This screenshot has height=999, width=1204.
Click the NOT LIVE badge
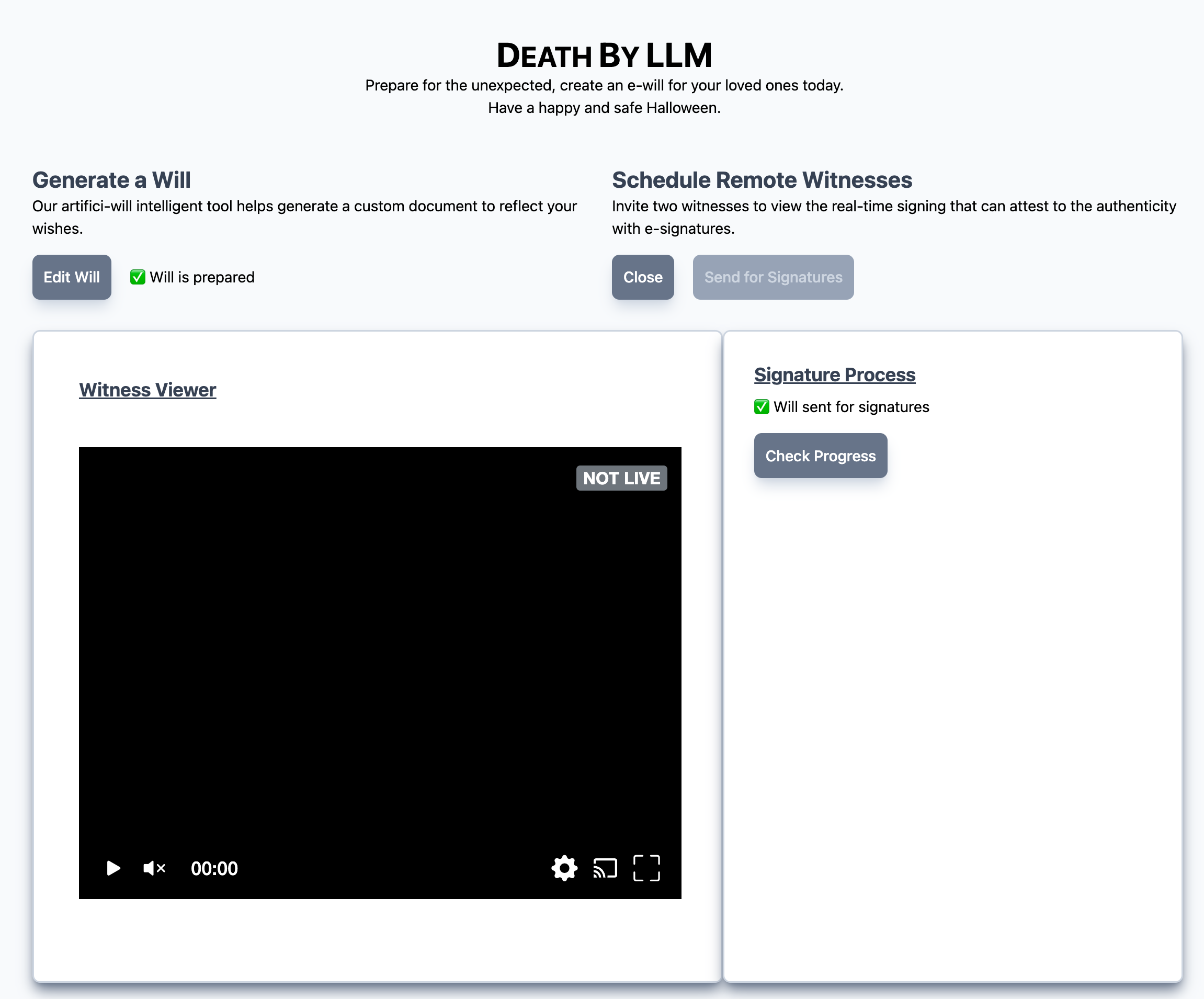(x=621, y=478)
